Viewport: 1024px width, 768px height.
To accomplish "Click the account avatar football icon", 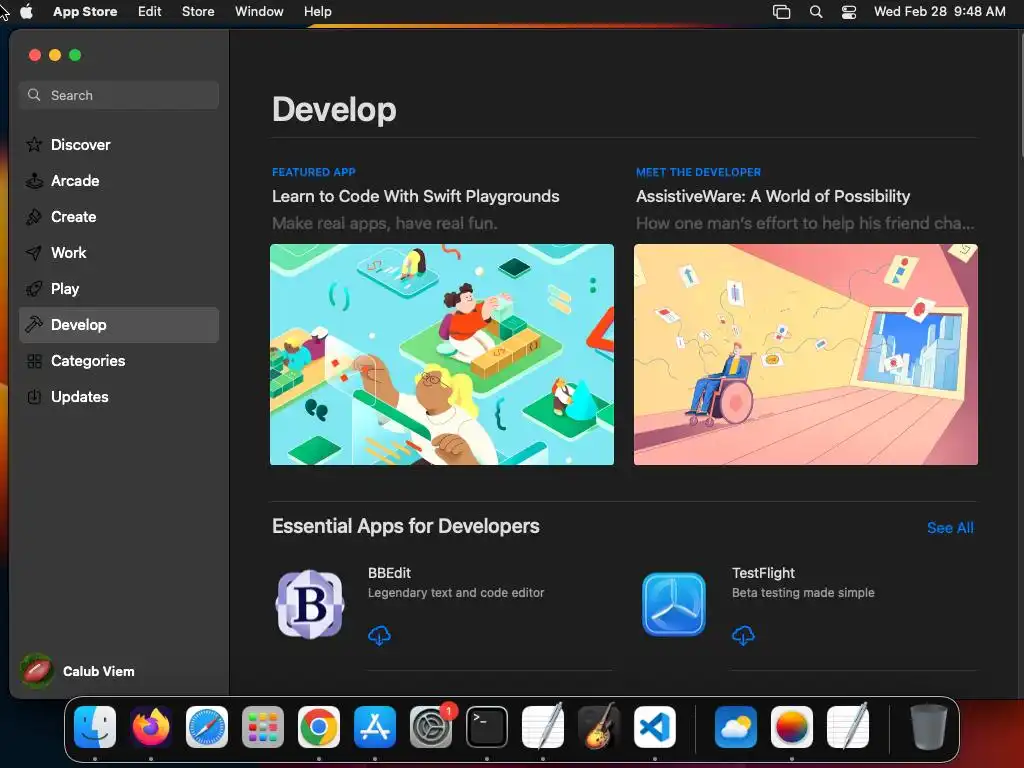I will pyautogui.click(x=37, y=671).
